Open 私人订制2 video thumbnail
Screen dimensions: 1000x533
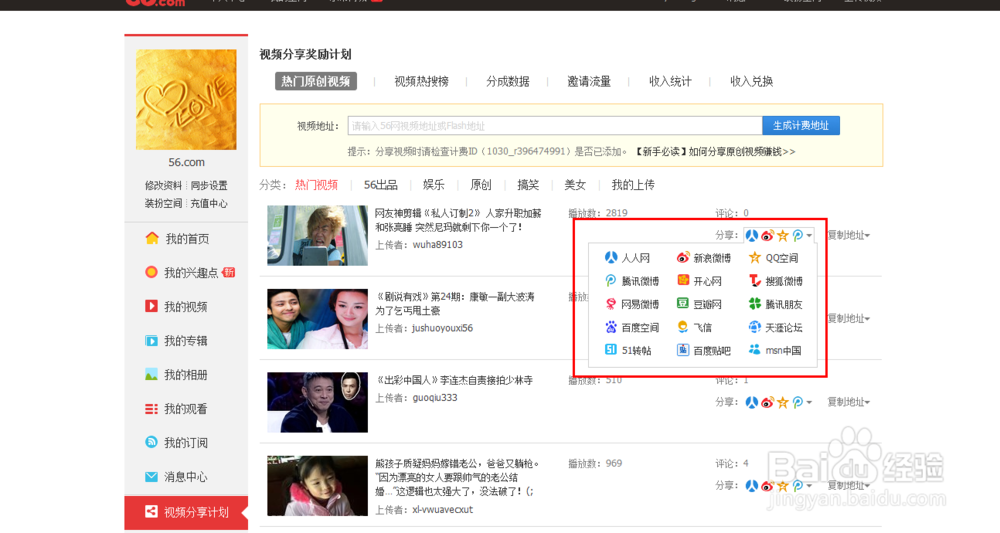(x=318, y=235)
